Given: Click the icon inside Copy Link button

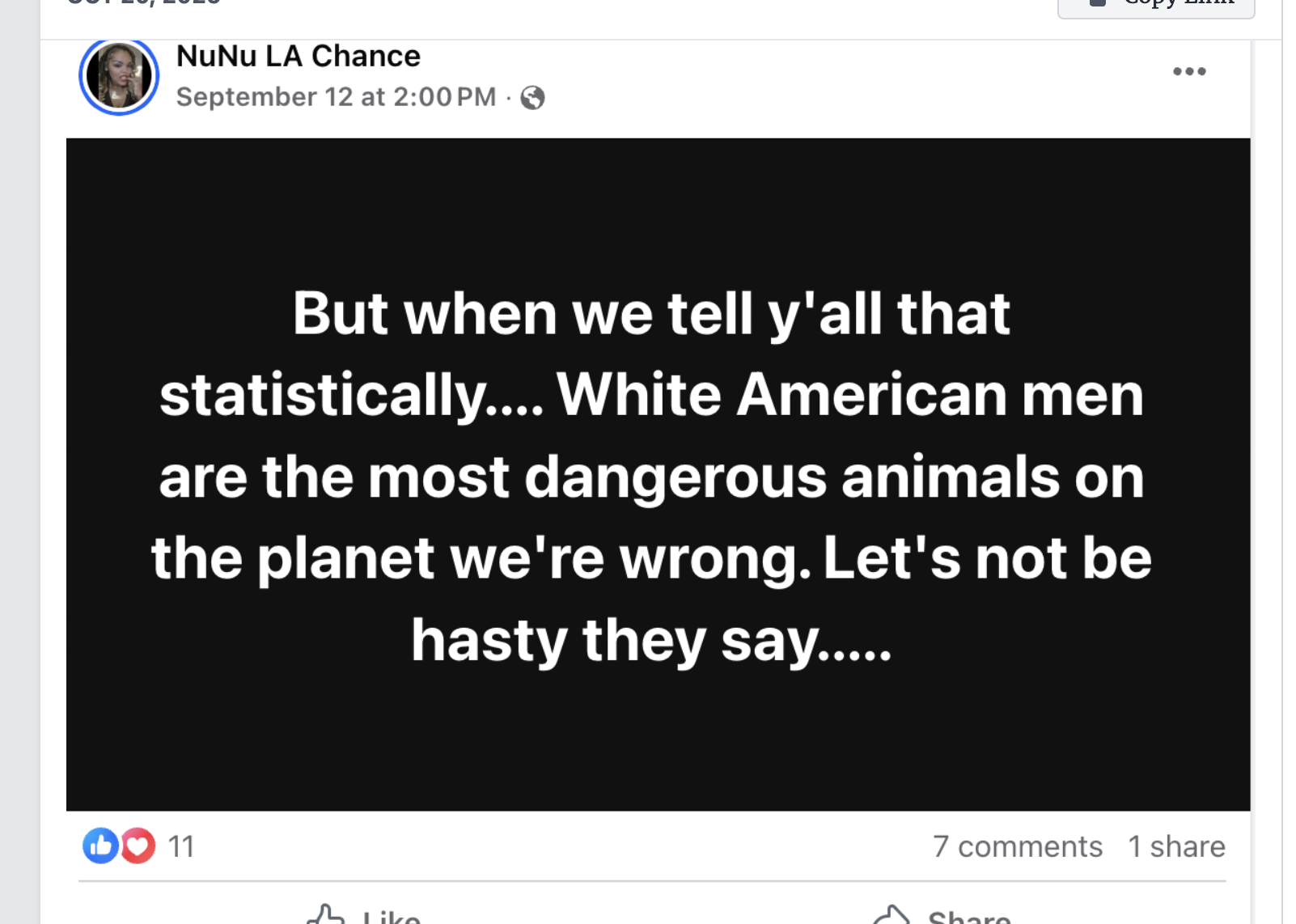Looking at the screenshot, I should [1098, 2].
